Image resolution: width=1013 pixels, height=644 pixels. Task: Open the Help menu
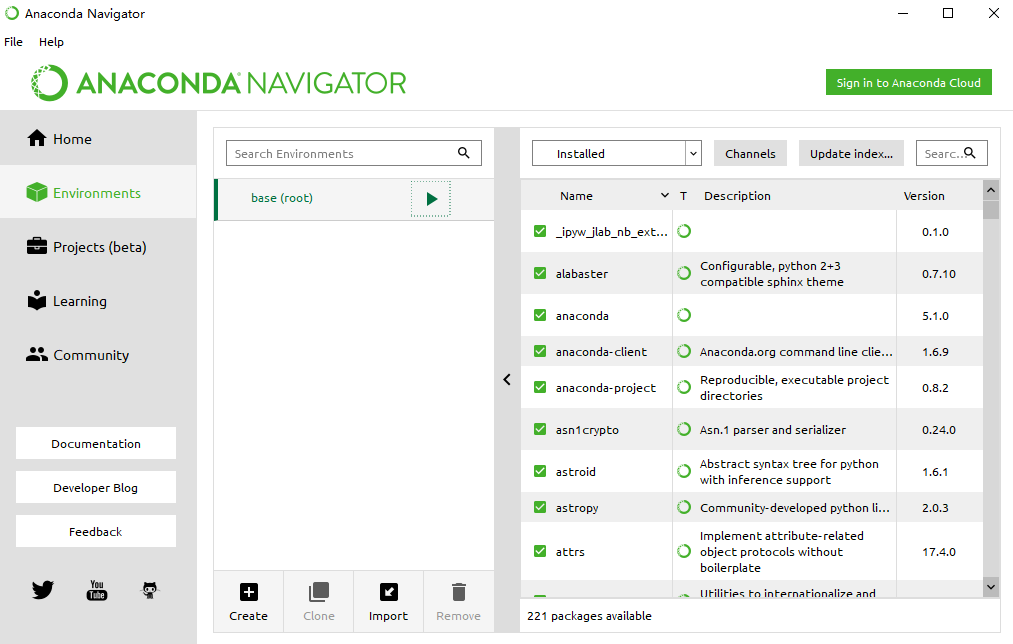51,42
